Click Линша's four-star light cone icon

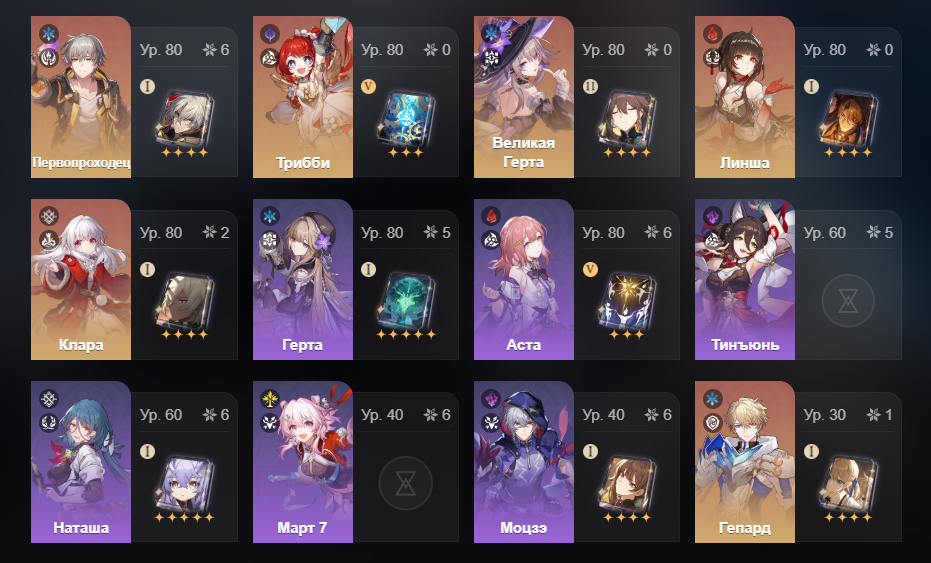pos(848,119)
